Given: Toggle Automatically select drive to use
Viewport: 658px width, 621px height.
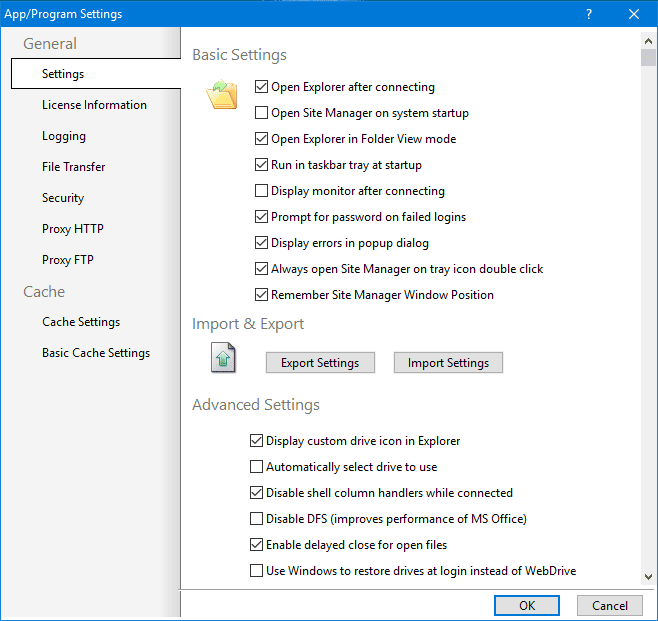Looking at the screenshot, I should click(x=256, y=467).
